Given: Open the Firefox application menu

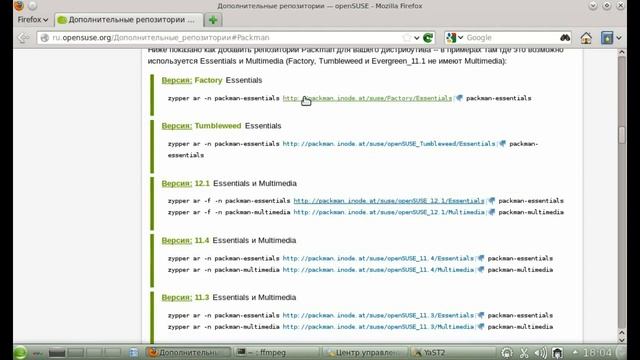Looking at the screenshot, I should [33, 20].
